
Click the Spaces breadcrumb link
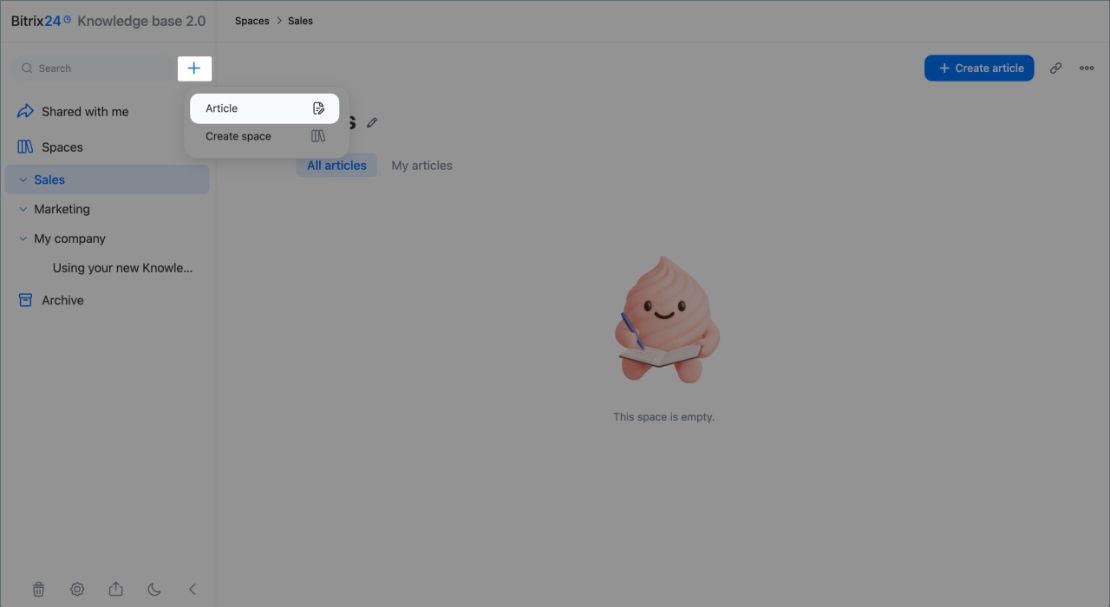click(x=252, y=21)
